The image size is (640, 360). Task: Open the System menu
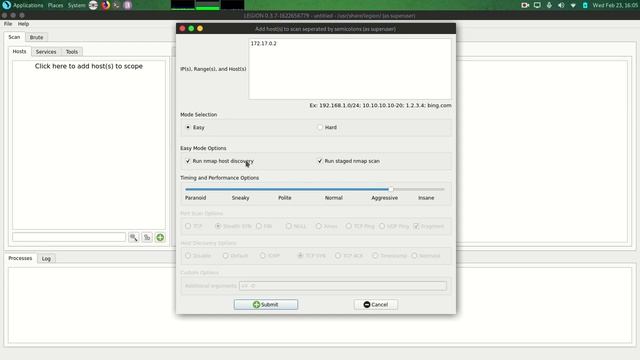(x=76, y=5)
